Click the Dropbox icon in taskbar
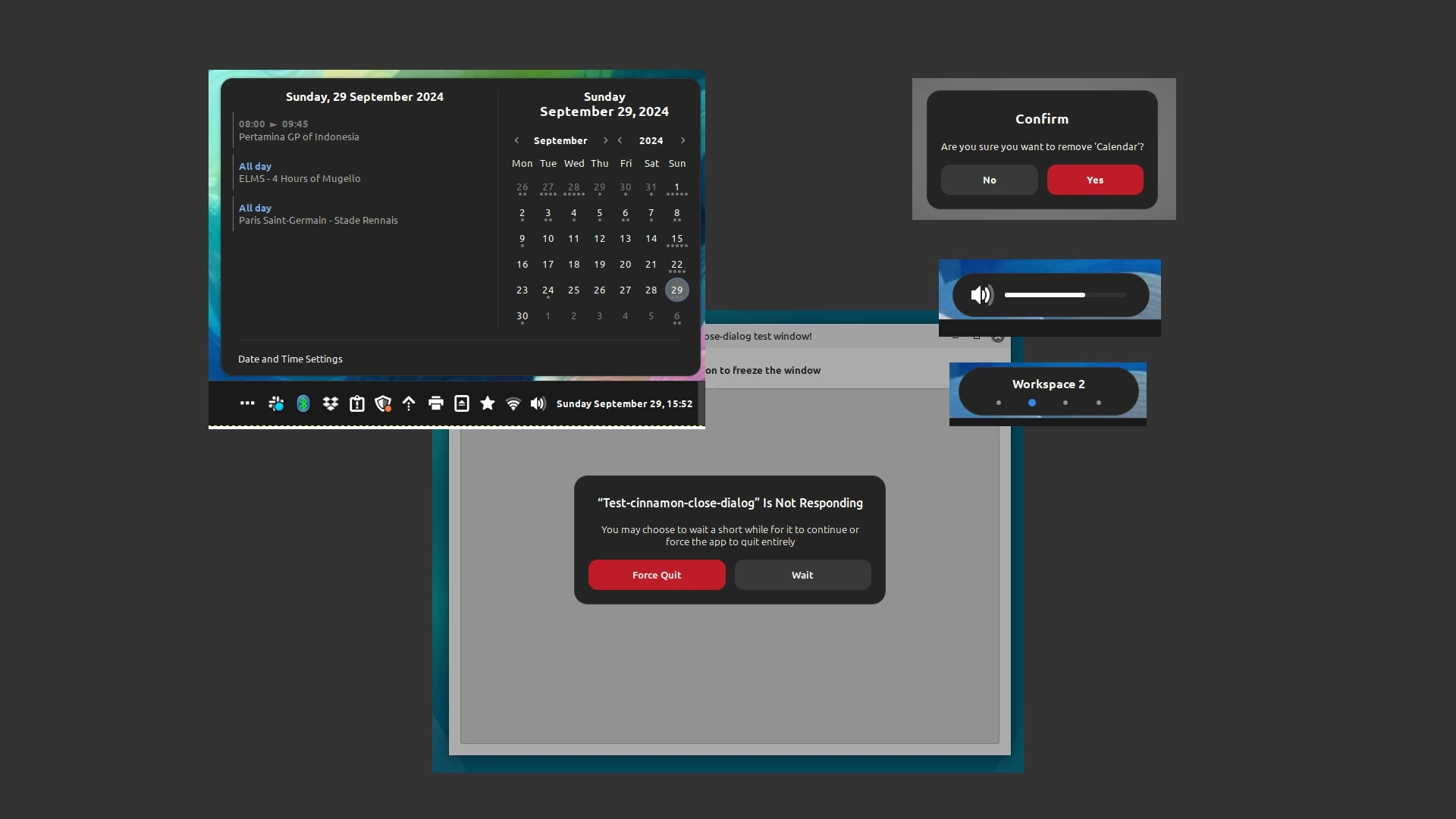 coord(330,403)
